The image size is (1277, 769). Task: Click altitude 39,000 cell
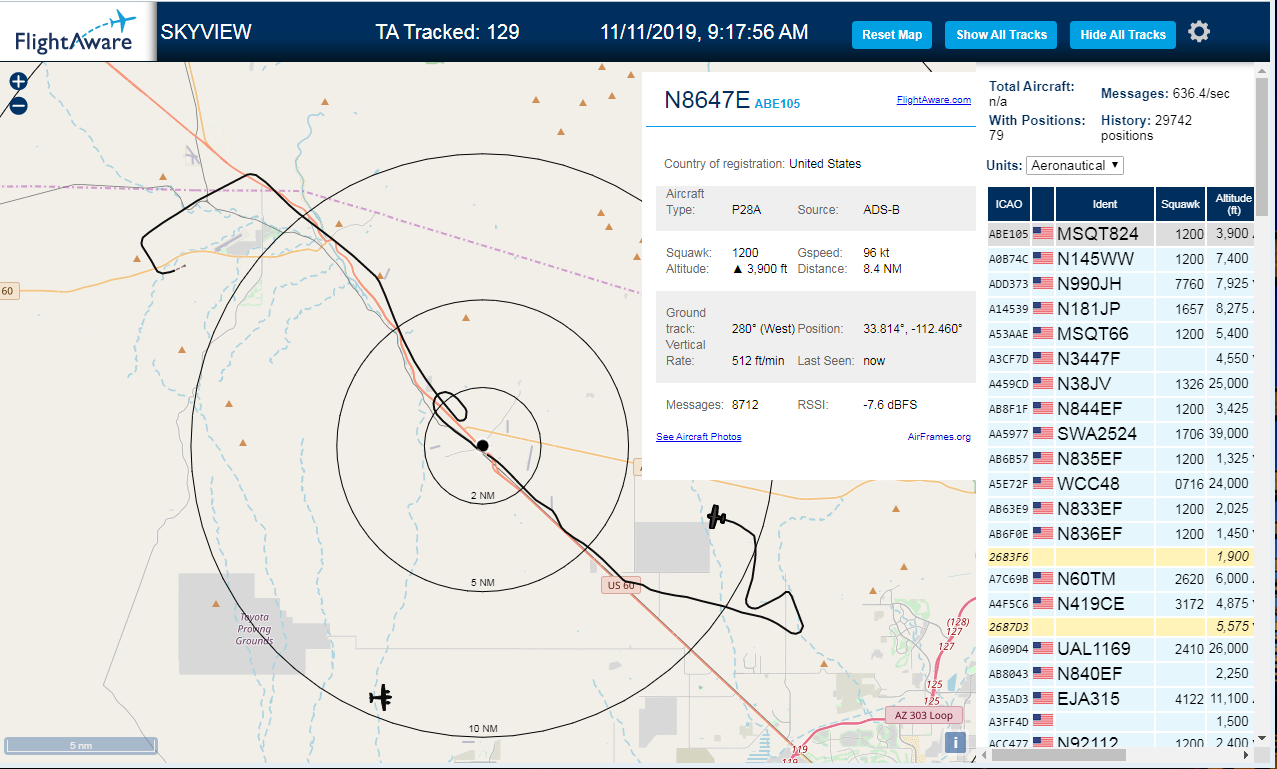pyautogui.click(x=1228, y=434)
